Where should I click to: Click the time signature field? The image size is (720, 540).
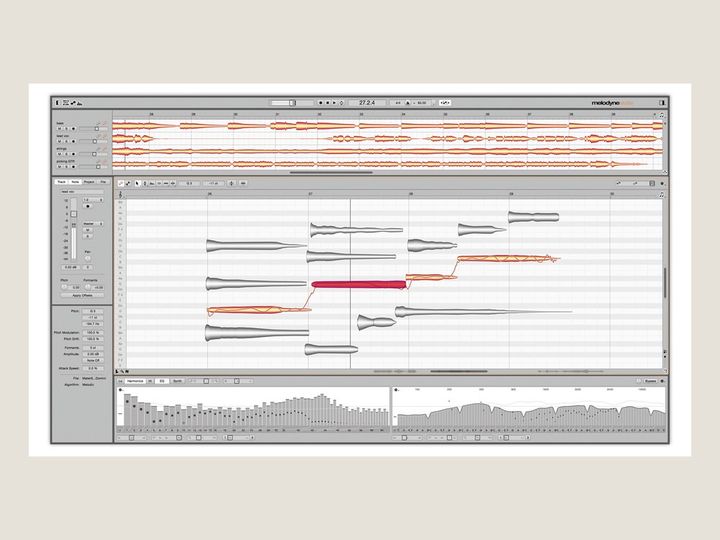click(x=398, y=103)
